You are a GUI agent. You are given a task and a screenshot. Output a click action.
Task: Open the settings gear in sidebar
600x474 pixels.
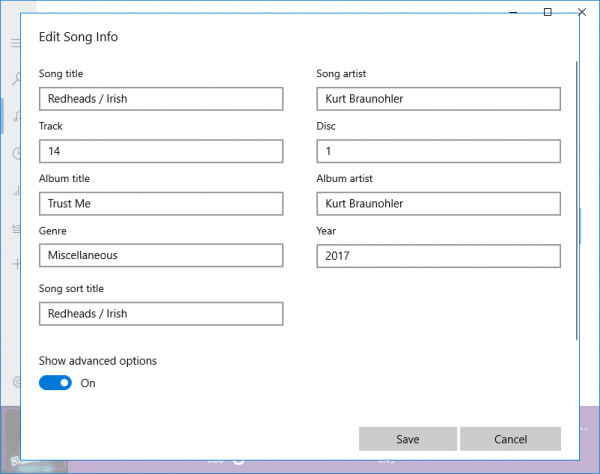point(15,382)
